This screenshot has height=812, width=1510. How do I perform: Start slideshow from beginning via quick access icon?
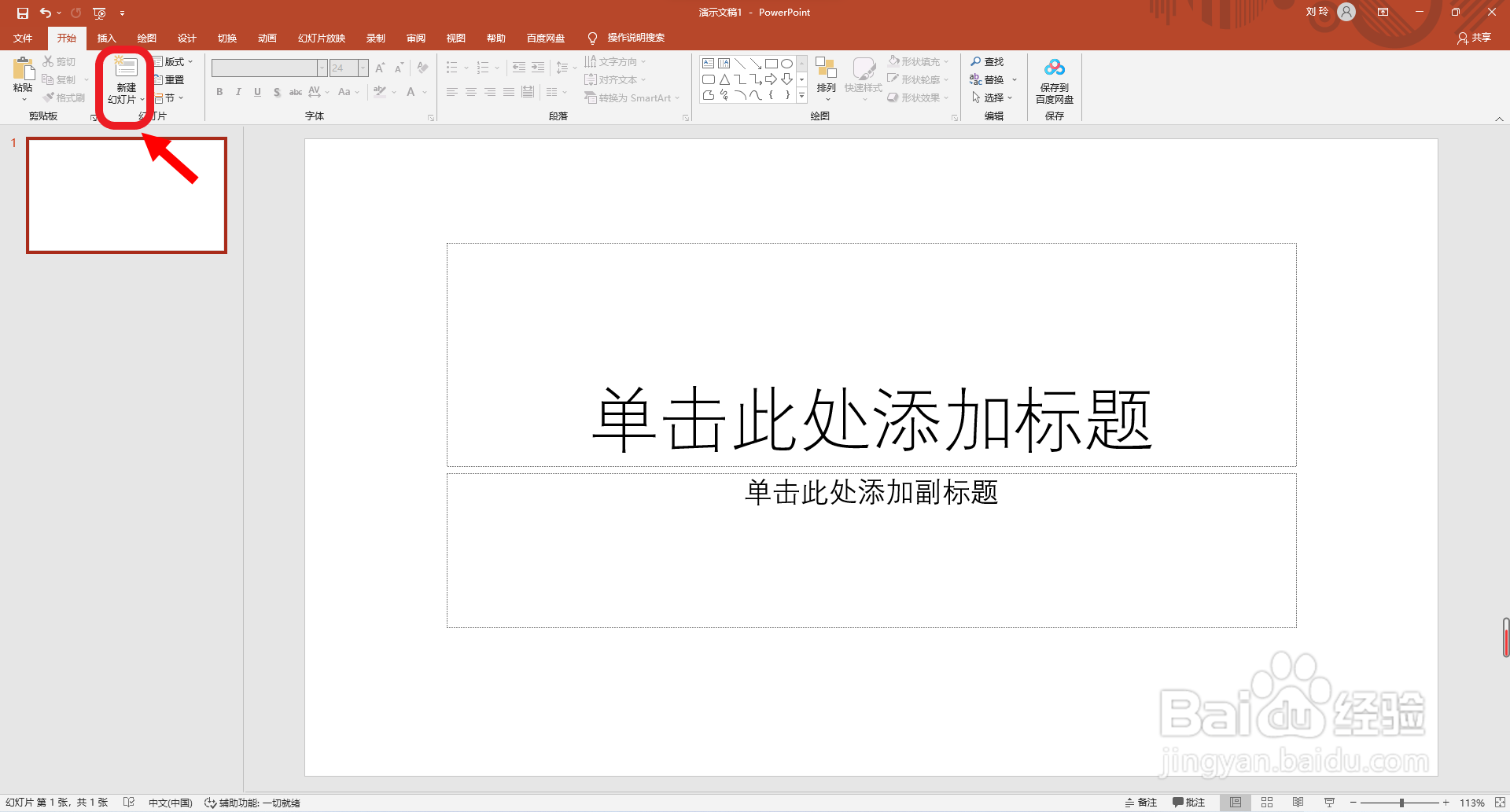[99, 13]
